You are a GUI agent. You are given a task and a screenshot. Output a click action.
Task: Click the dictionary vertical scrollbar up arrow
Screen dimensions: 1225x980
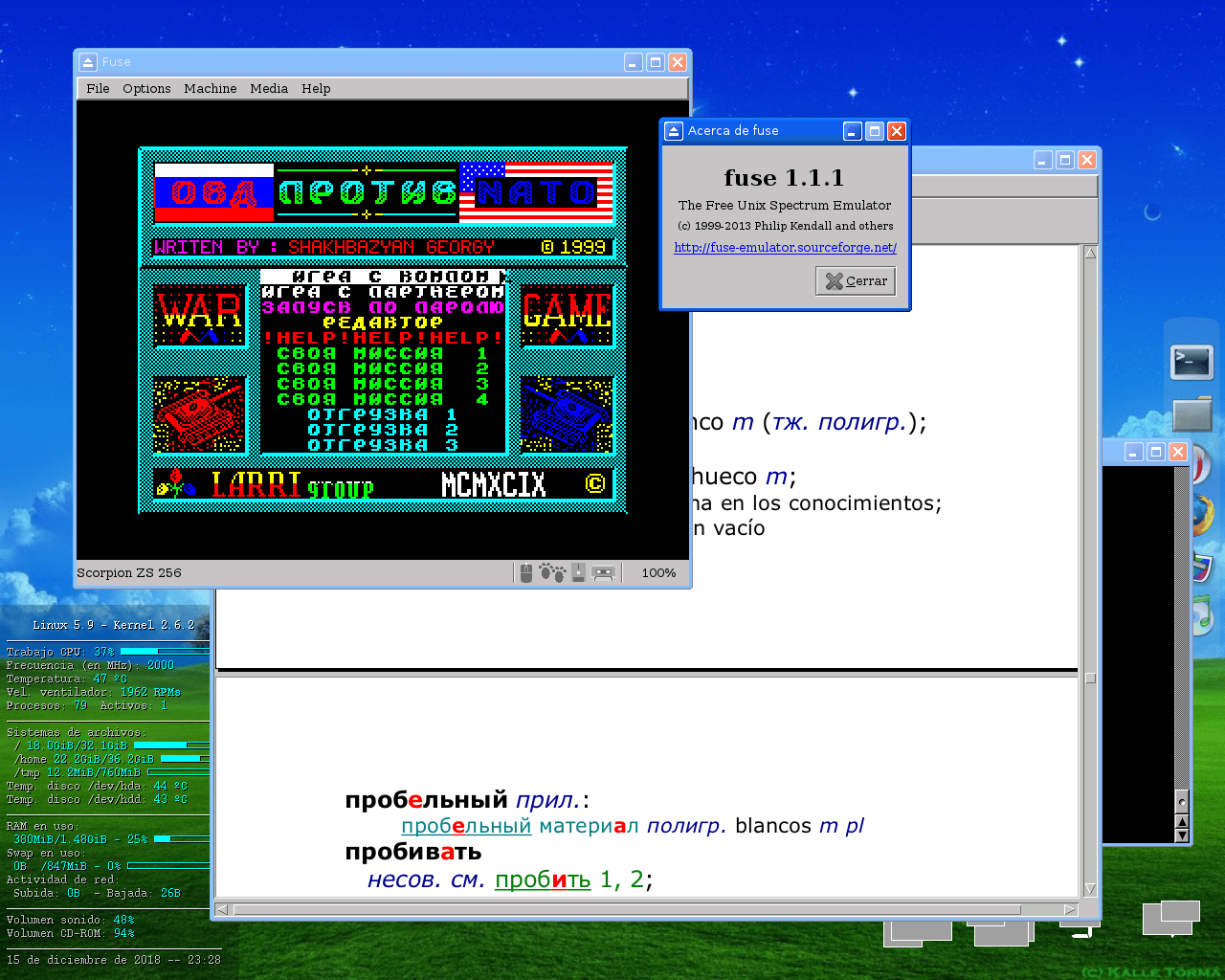(1090, 254)
